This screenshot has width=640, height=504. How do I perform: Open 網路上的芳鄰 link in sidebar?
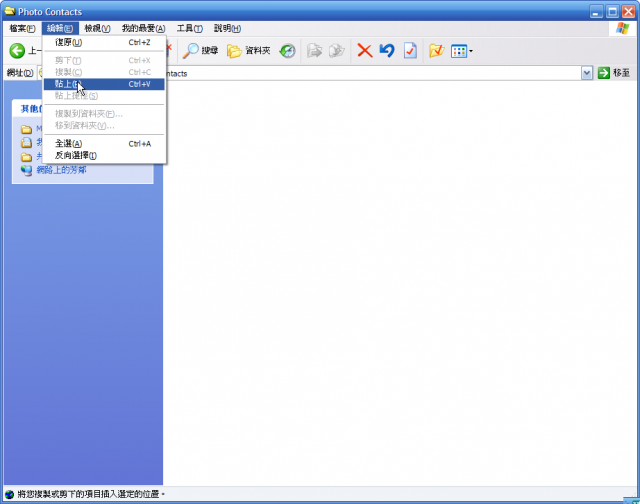point(61,170)
